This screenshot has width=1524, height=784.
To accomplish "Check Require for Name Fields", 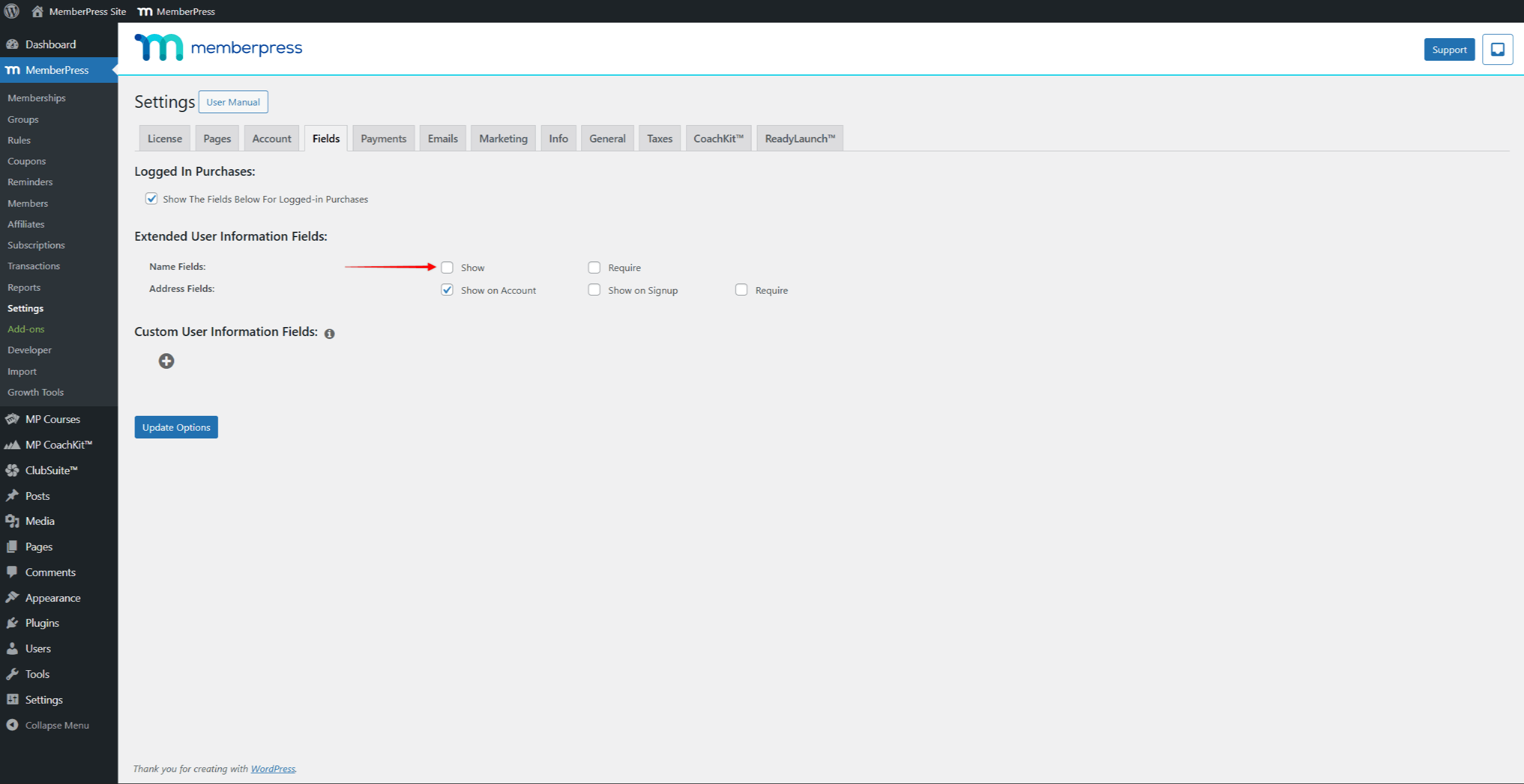I will 594,267.
